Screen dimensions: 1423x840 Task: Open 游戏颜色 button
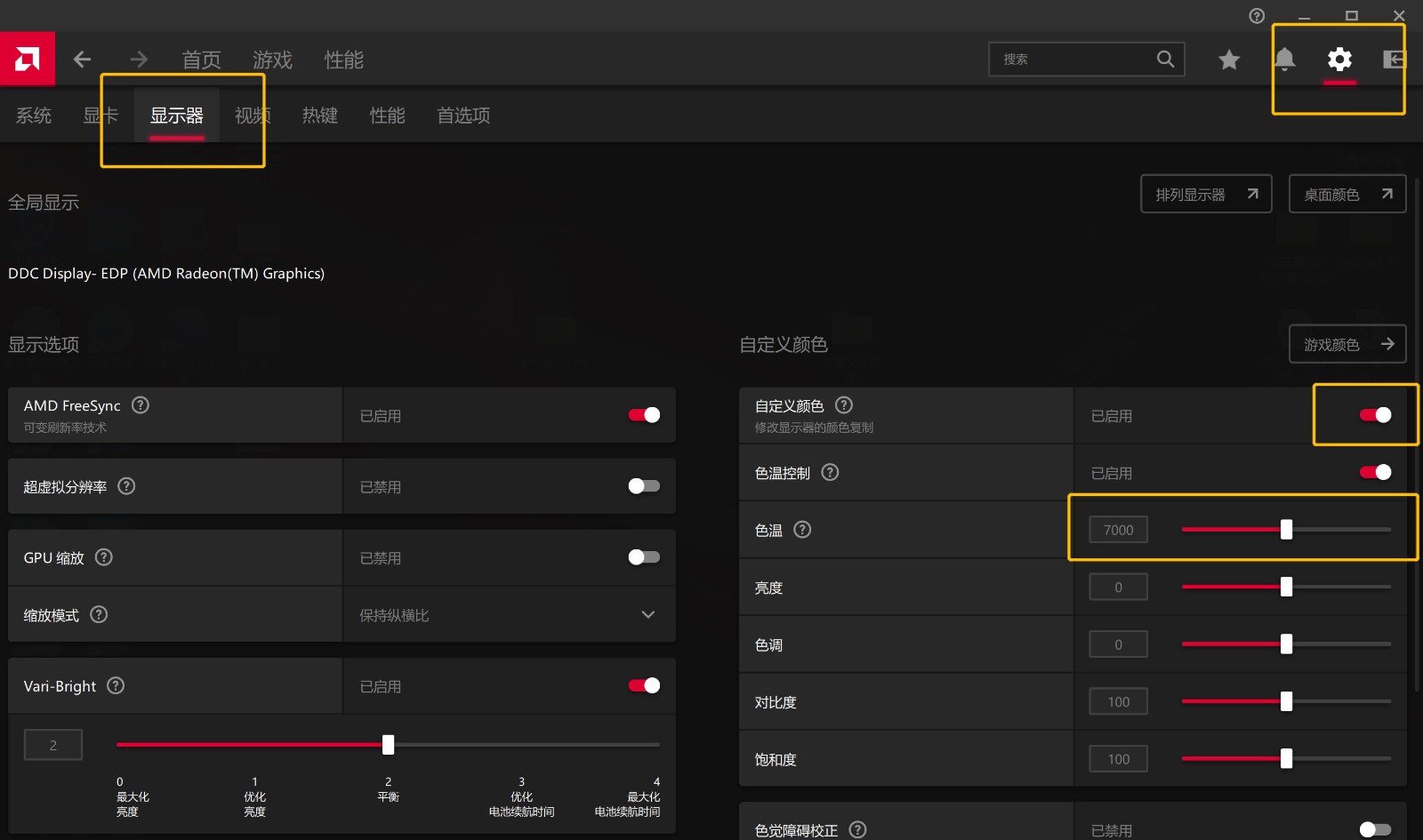1347,344
